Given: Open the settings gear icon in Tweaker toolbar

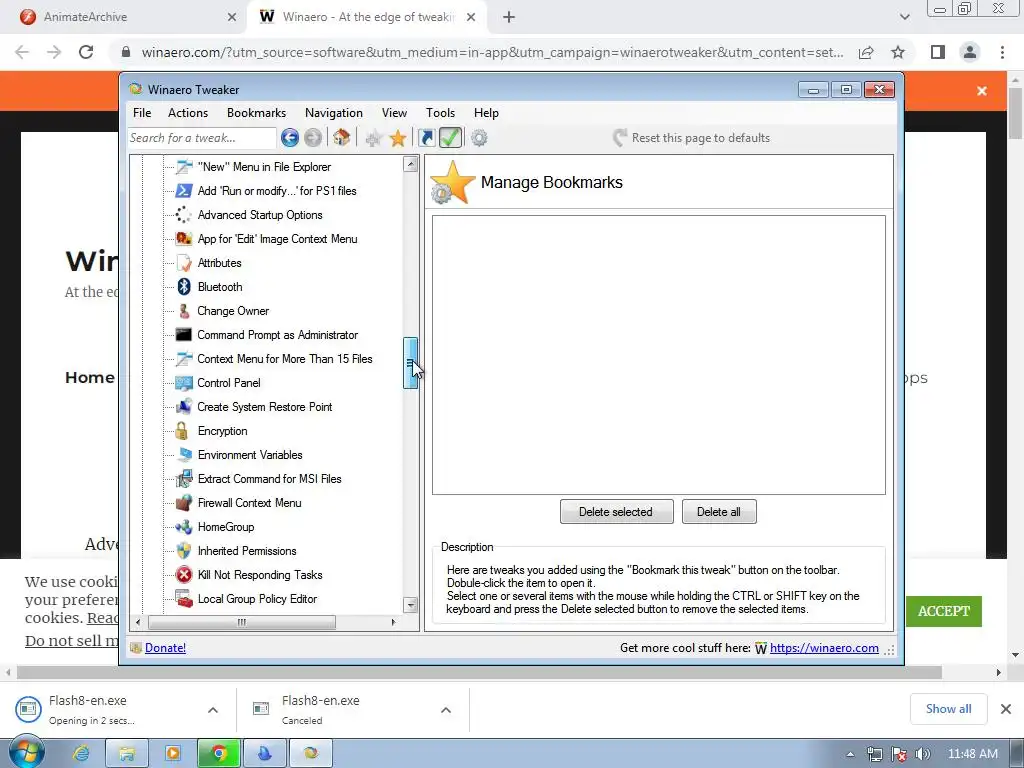Looking at the screenshot, I should coord(479,138).
